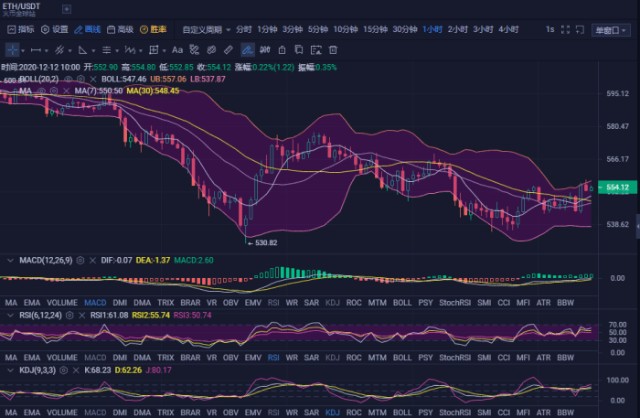Remove the MACD(12,26,9) panel with X
The width and height of the screenshot is (640, 418).
93,260
